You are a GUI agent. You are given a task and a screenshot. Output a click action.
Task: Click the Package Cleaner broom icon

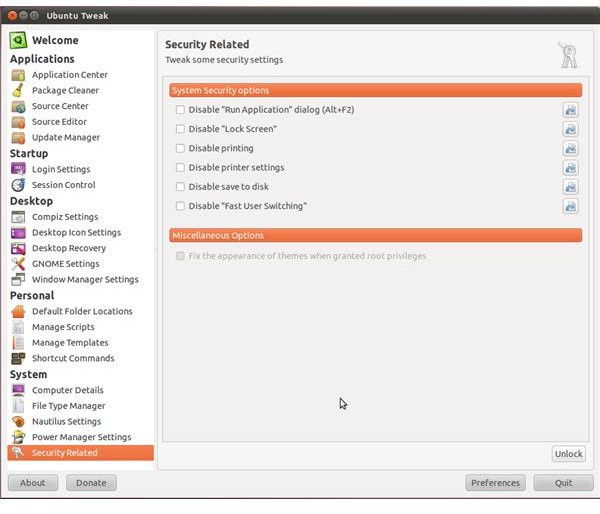pos(18,90)
